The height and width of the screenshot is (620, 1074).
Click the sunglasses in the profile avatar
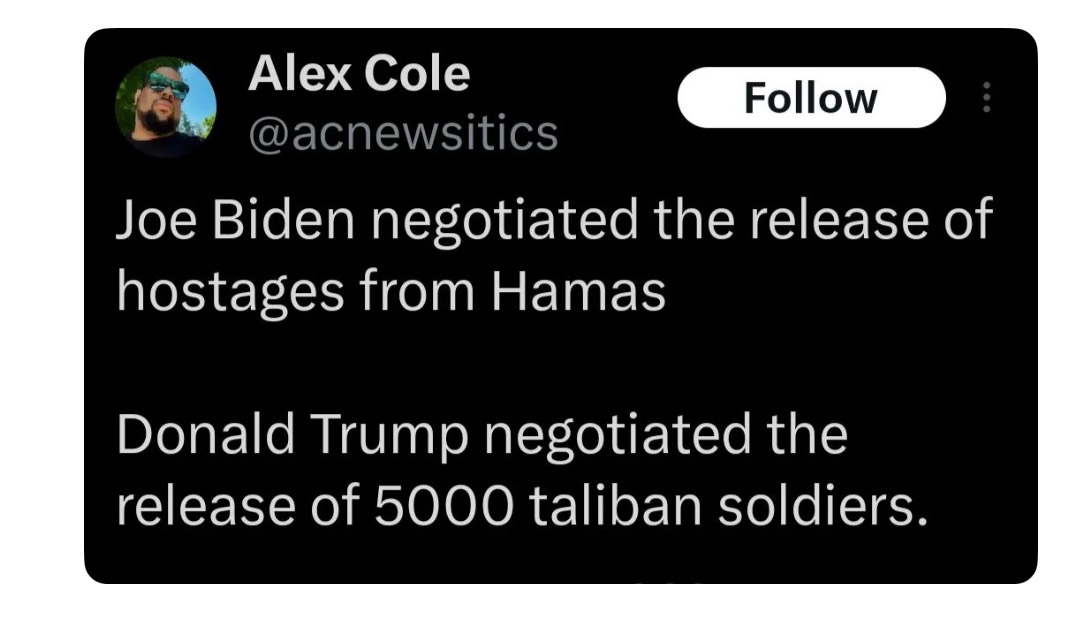tap(167, 86)
